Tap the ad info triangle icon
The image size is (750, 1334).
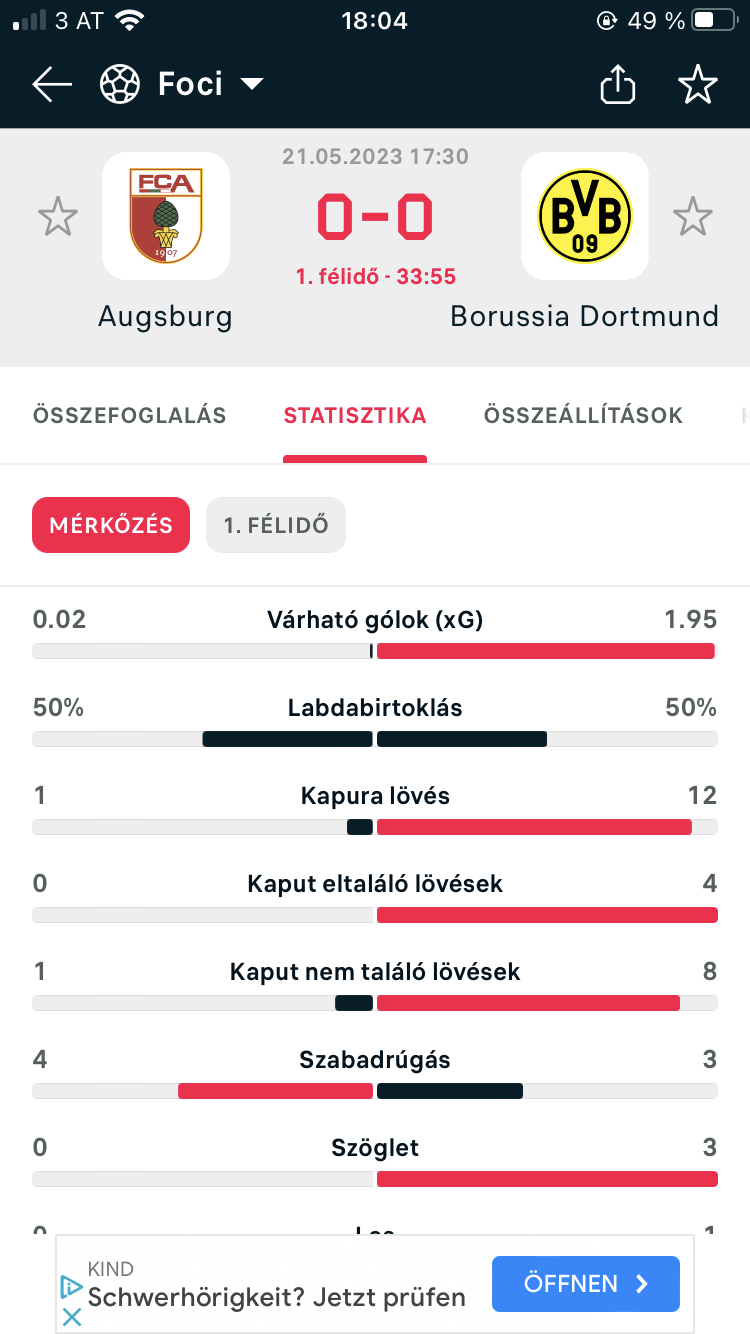click(71, 1286)
